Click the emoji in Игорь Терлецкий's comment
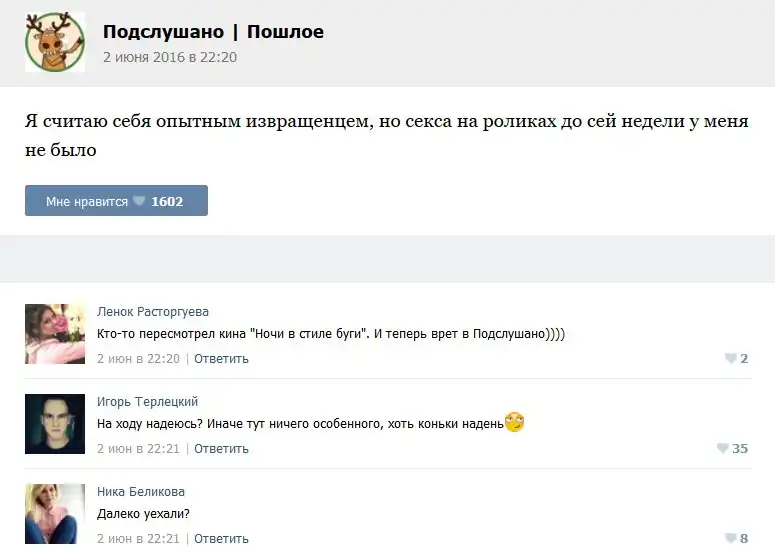This screenshot has width=775, height=552. point(515,423)
